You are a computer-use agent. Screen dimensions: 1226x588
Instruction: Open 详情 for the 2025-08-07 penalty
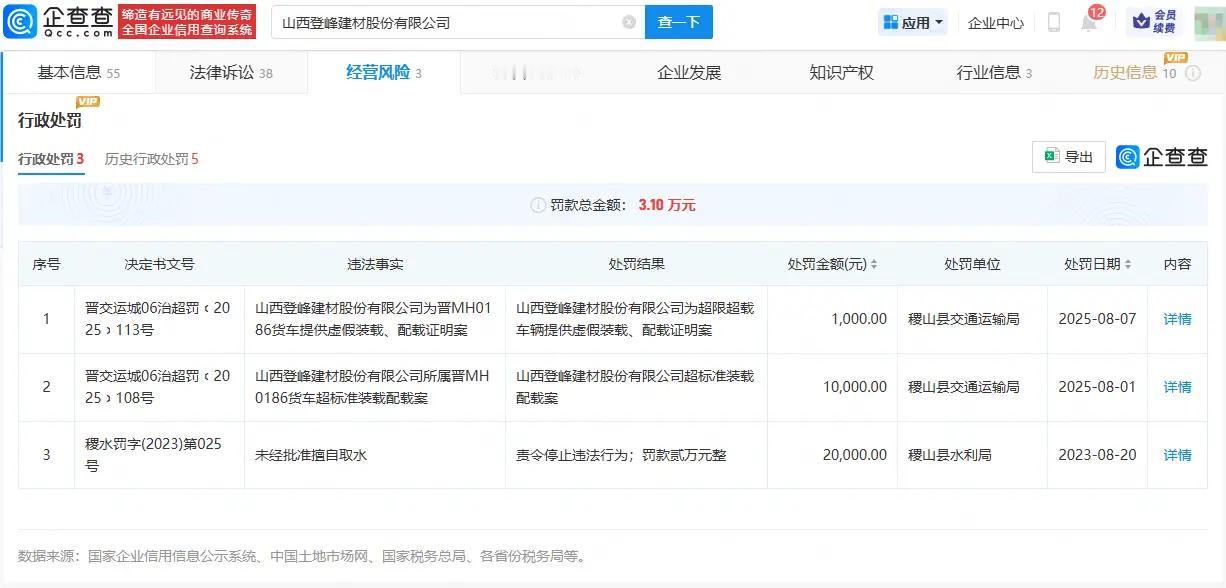(1177, 319)
